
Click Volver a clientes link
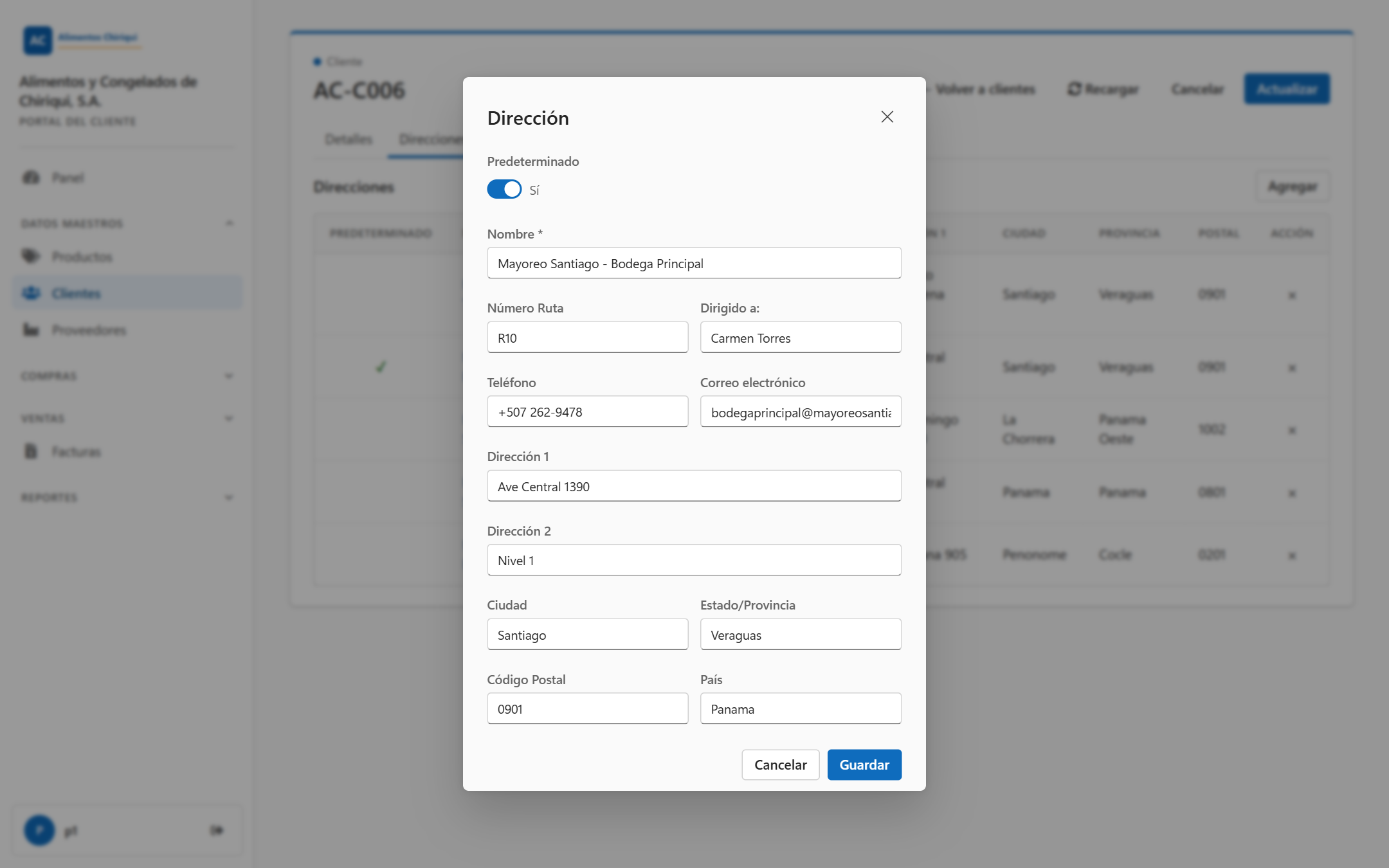click(x=981, y=89)
